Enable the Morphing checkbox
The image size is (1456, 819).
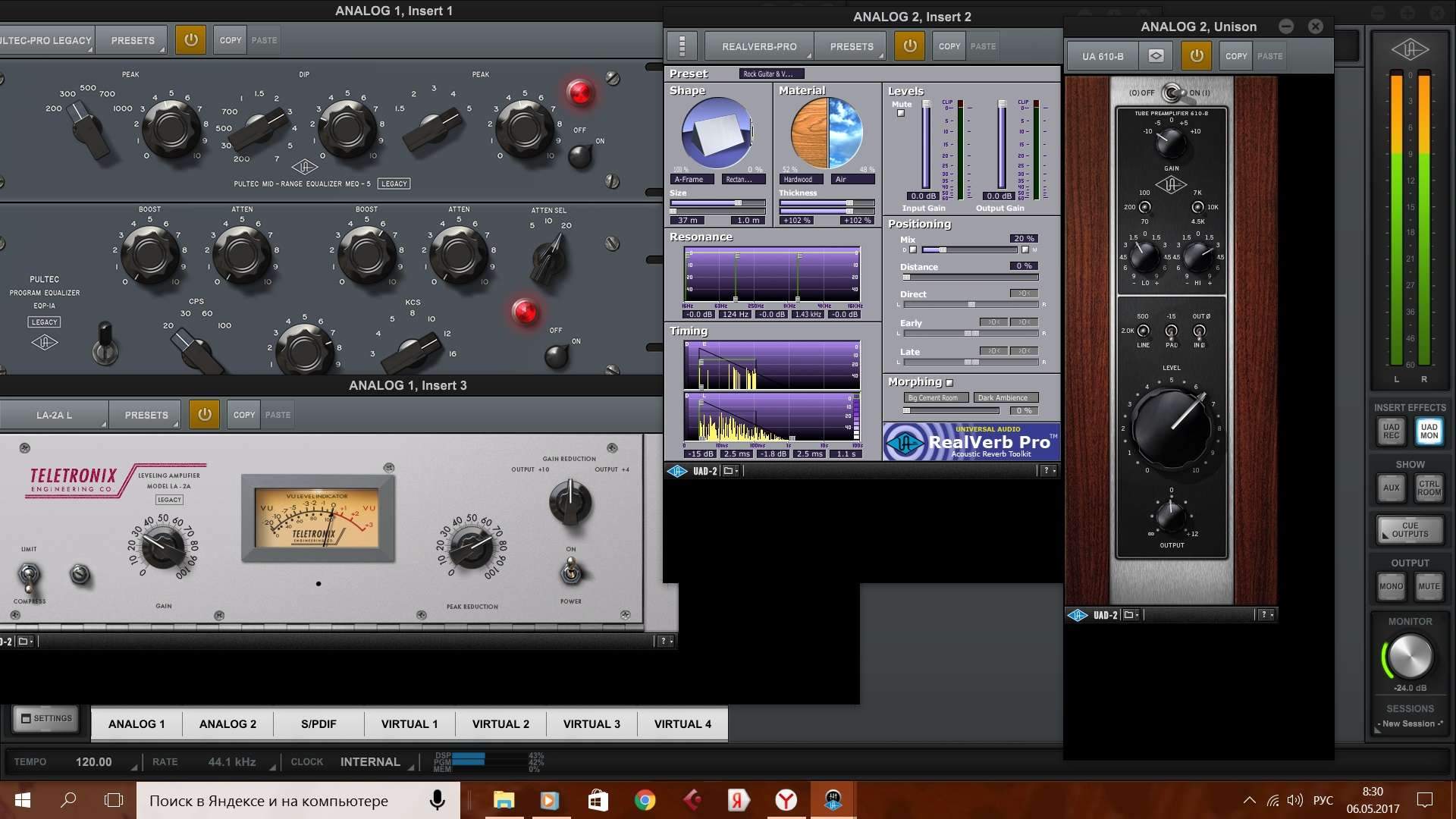point(949,383)
